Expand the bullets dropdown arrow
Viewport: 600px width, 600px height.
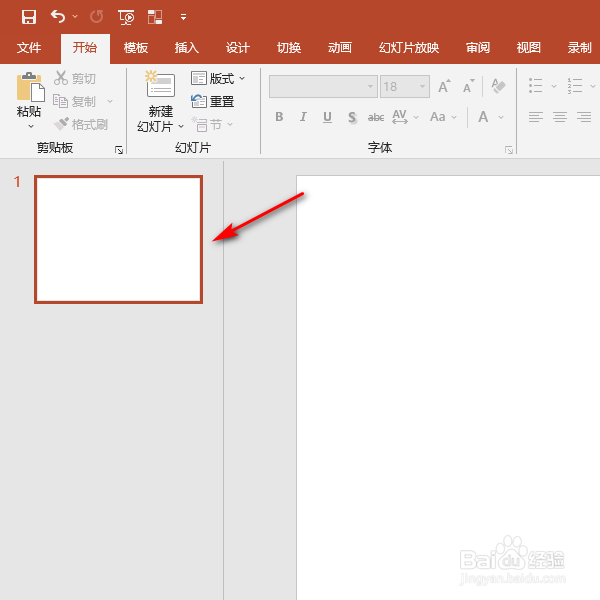554,86
